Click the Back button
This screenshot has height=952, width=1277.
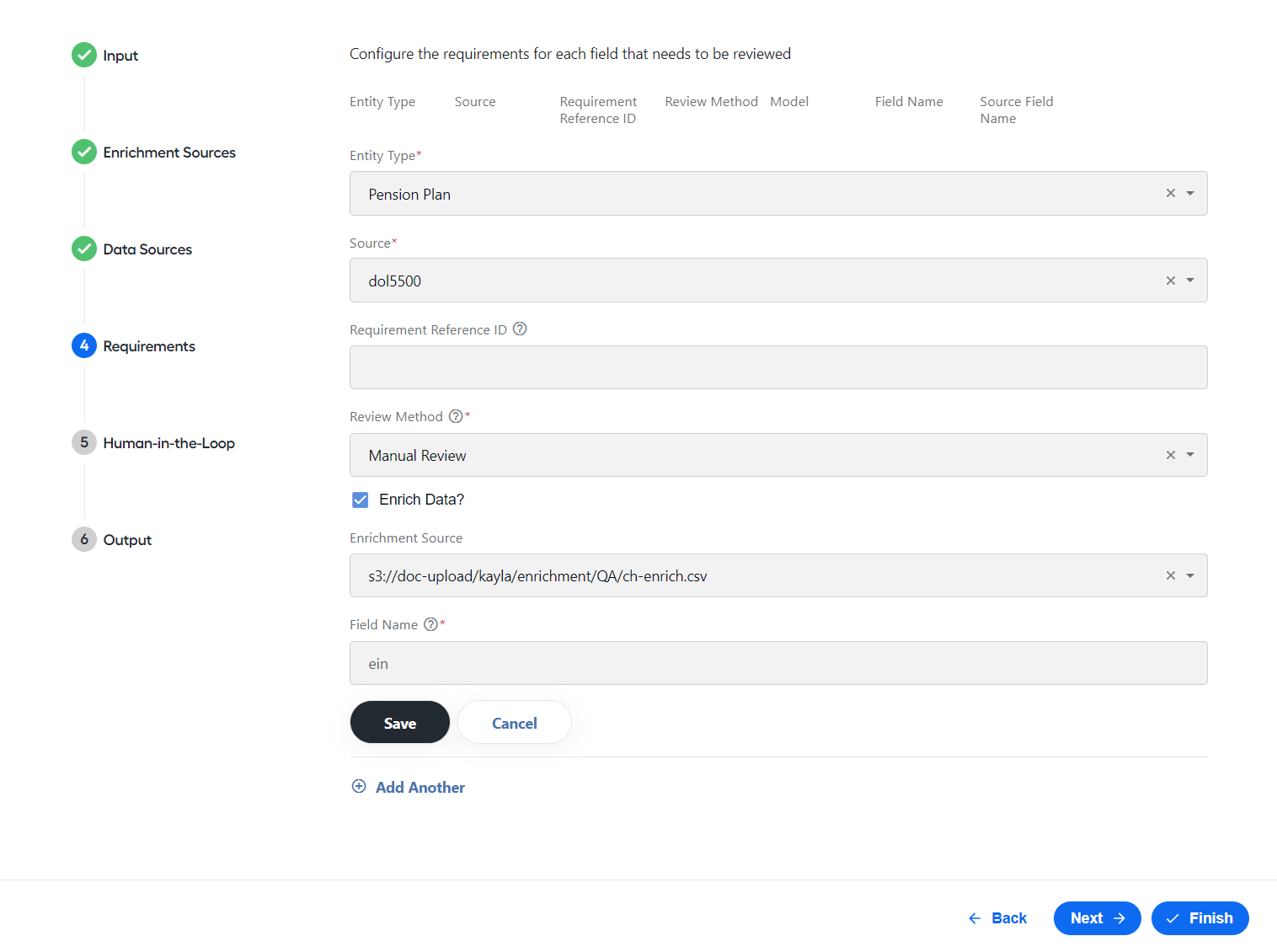(x=997, y=918)
